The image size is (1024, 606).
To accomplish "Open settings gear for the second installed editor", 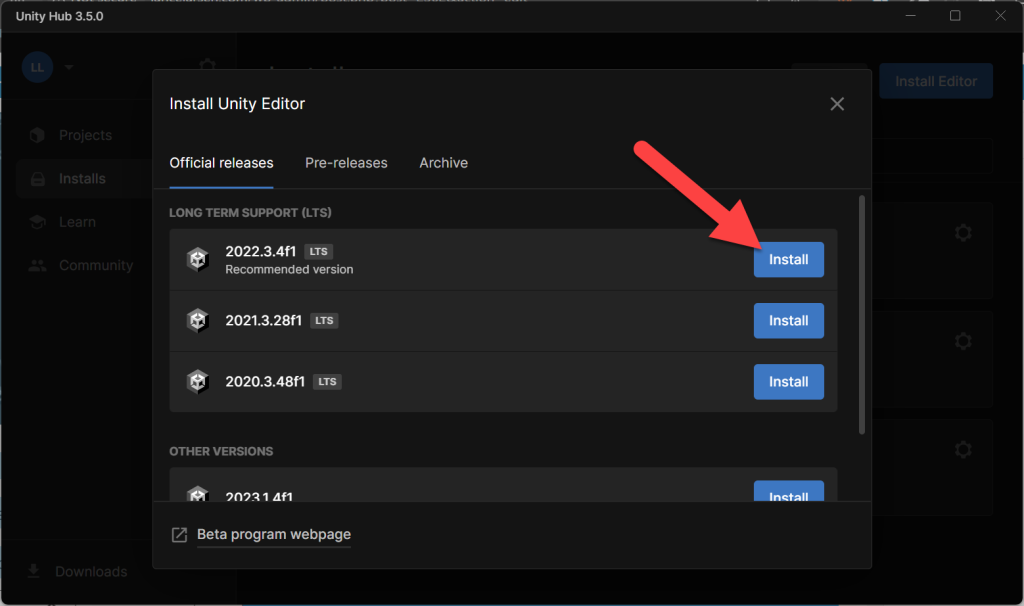I will tap(963, 342).
